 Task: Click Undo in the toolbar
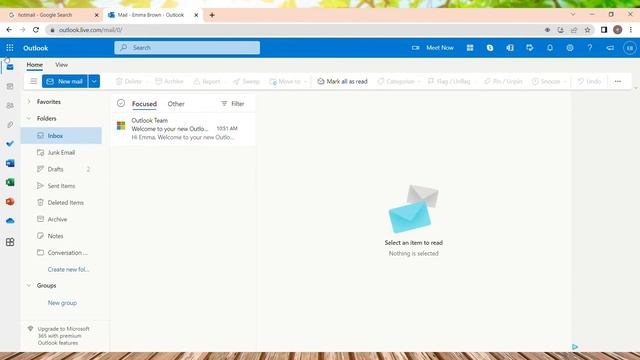tap(589, 81)
